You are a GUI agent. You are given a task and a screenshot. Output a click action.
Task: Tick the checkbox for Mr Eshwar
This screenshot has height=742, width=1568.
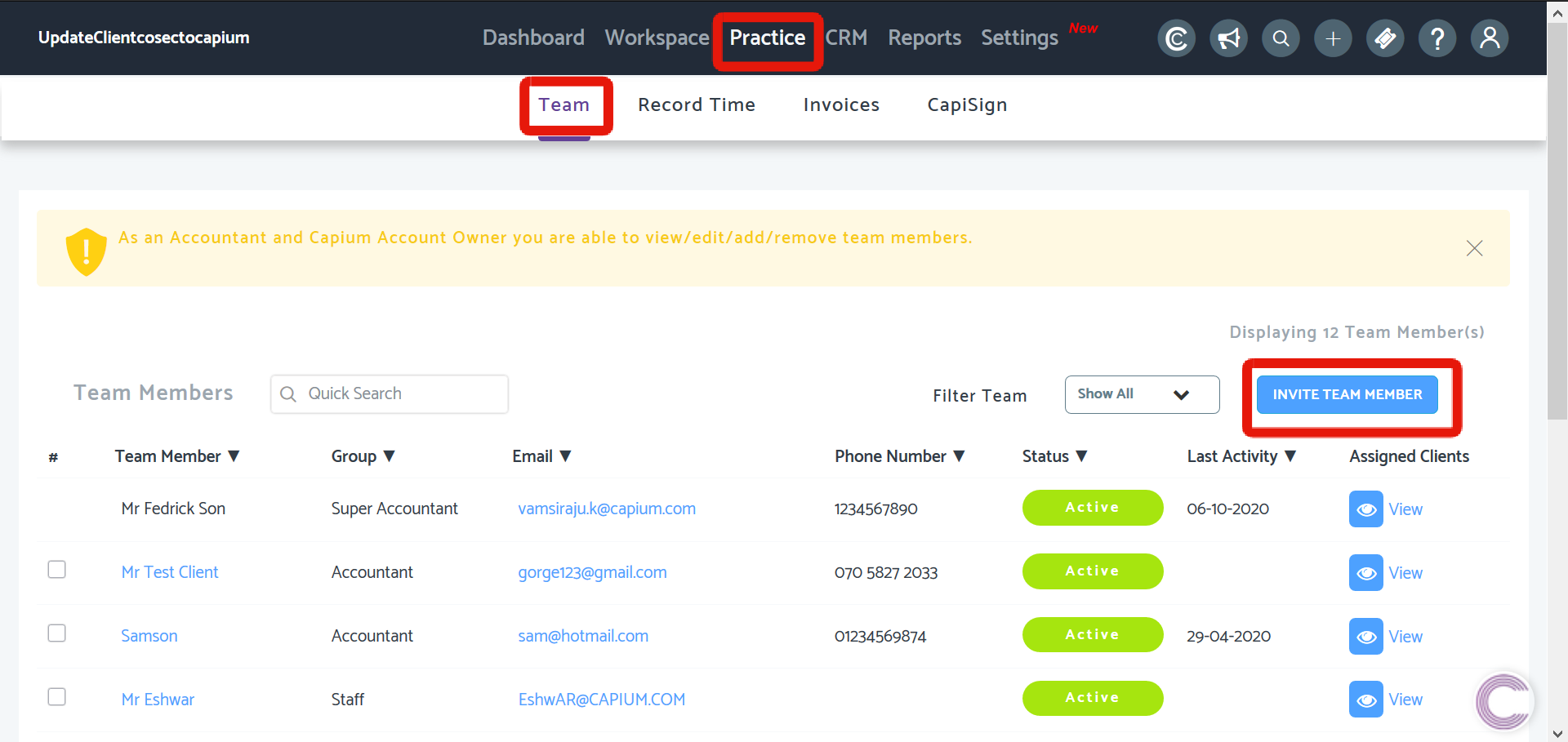(x=56, y=696)
